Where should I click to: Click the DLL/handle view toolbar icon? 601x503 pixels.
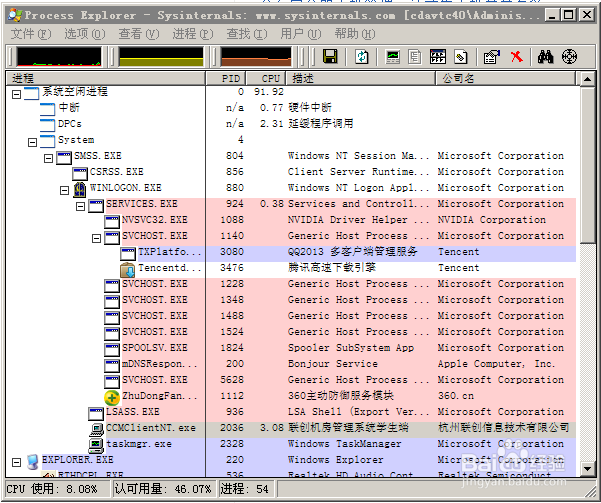tap(460, 57)
